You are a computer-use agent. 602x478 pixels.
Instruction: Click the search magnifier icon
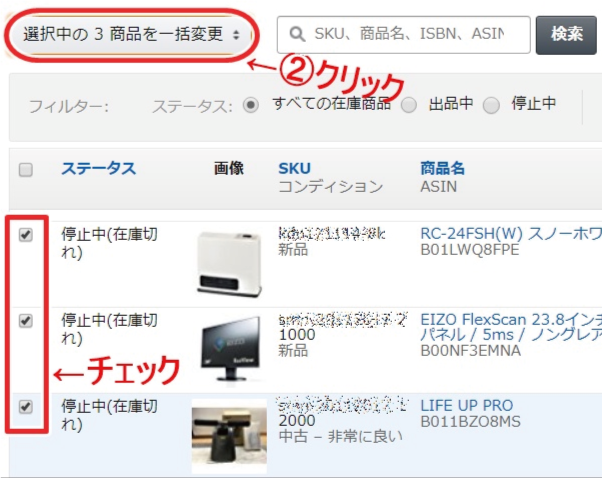coord(295,34)
